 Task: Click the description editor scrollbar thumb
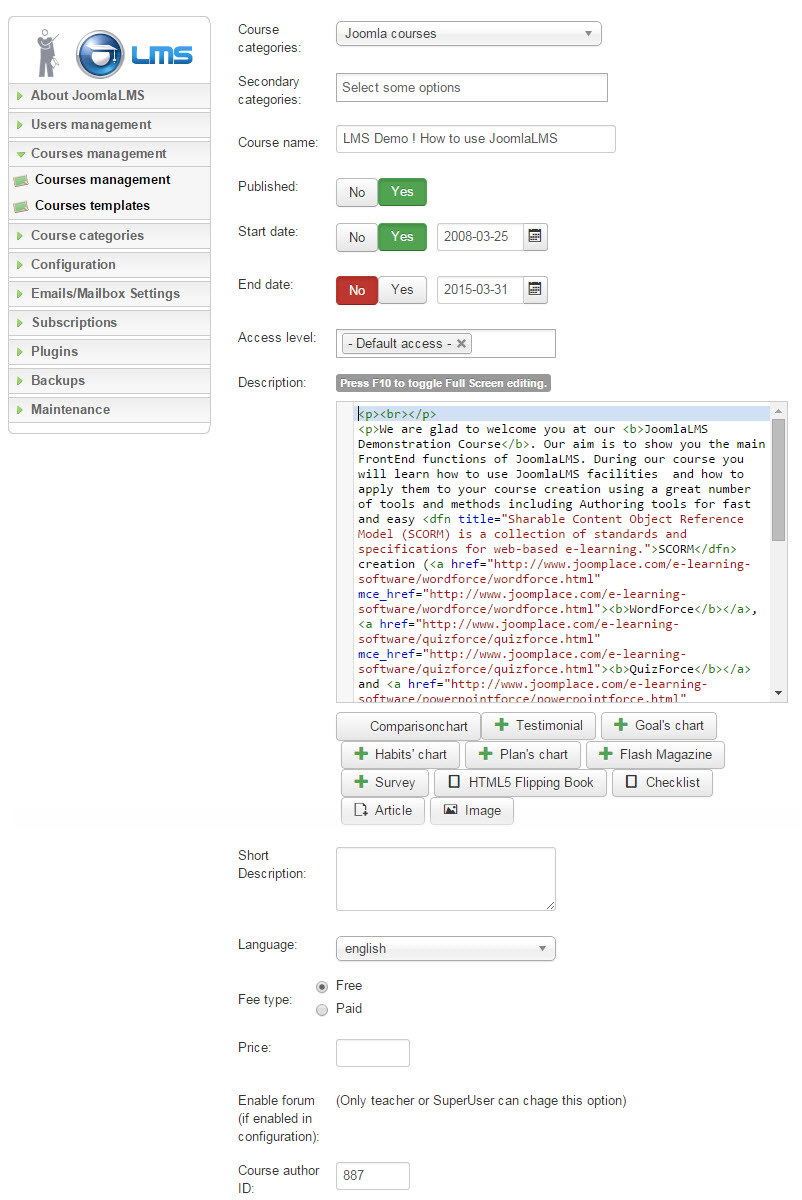tap(779, 480)
